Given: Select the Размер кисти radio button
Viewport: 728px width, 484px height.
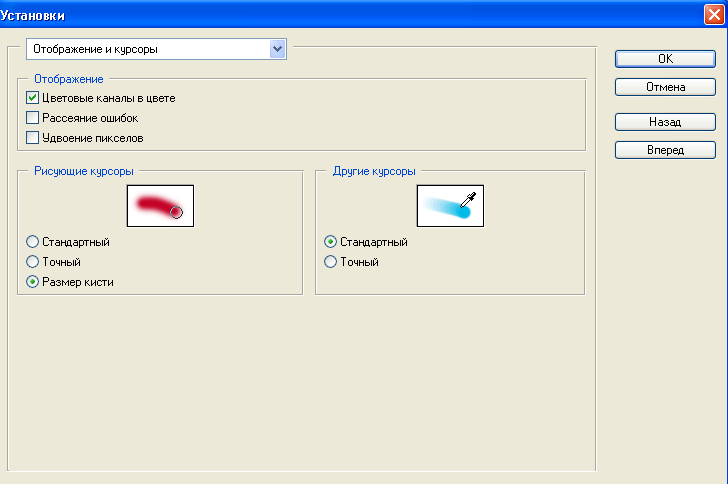Looking at the screenshot, I should pos(32,282).
